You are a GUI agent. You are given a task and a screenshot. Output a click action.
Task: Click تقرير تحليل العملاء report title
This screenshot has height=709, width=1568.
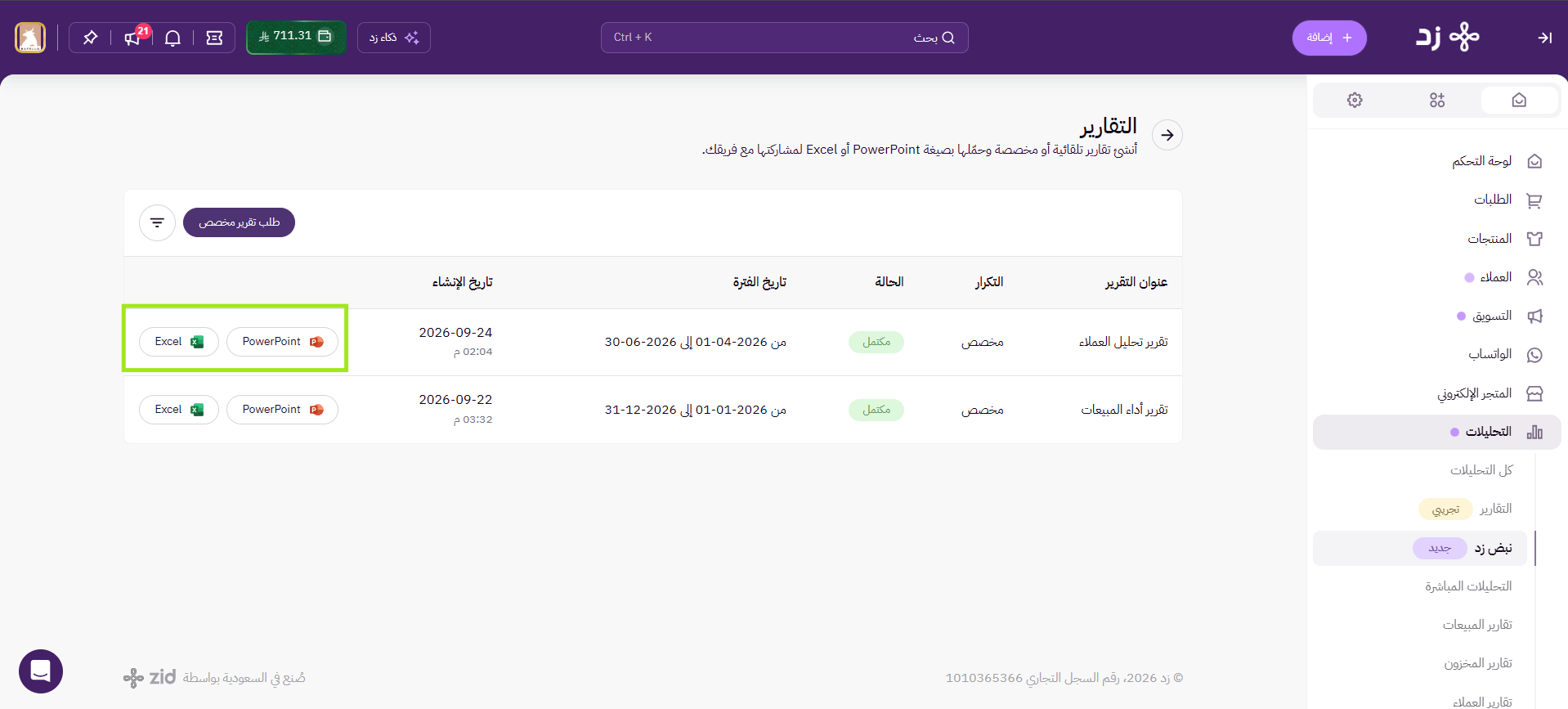coord(1123,342)
